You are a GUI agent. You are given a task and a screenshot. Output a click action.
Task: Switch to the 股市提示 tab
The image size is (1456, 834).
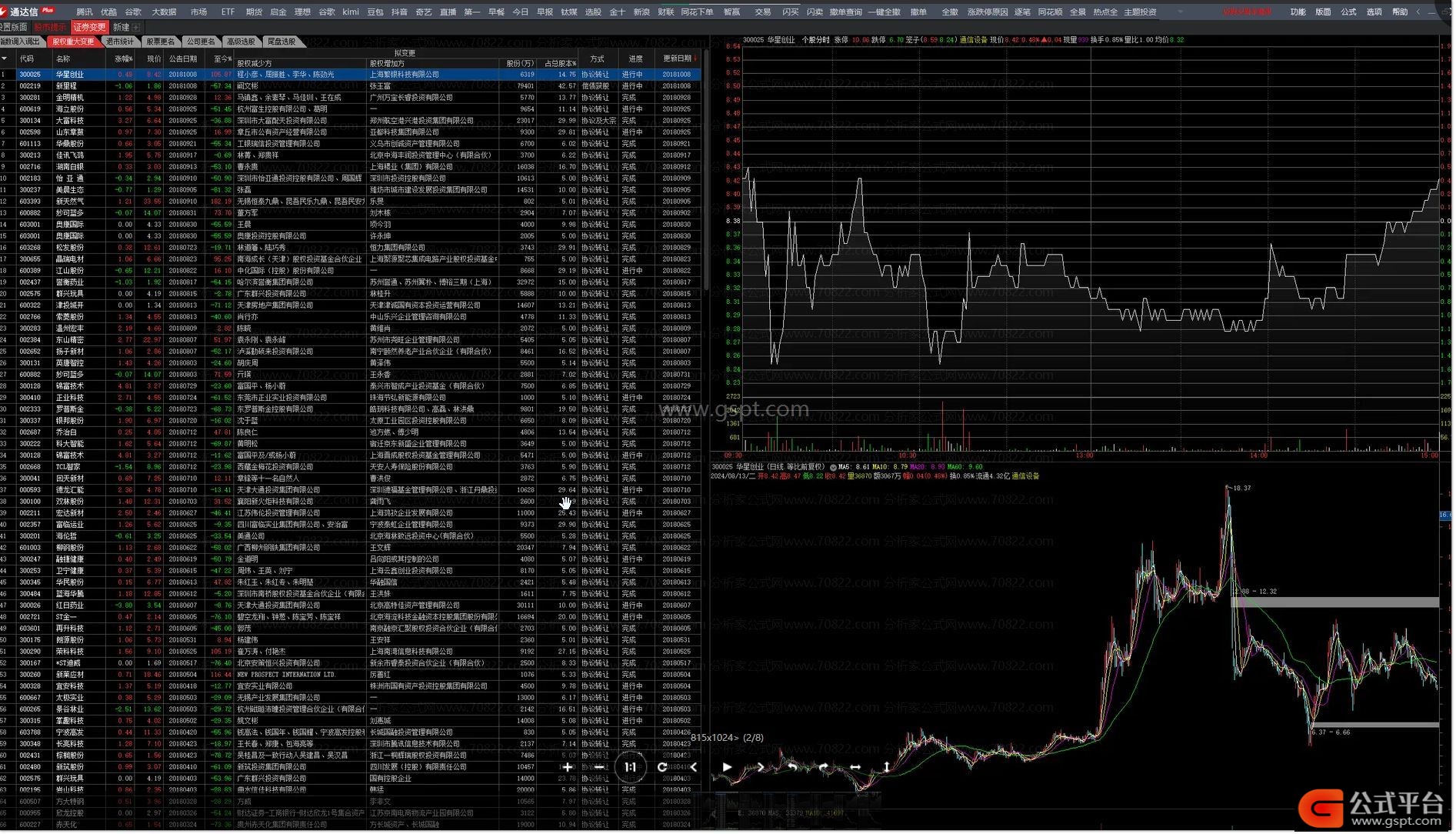(51, 28)
